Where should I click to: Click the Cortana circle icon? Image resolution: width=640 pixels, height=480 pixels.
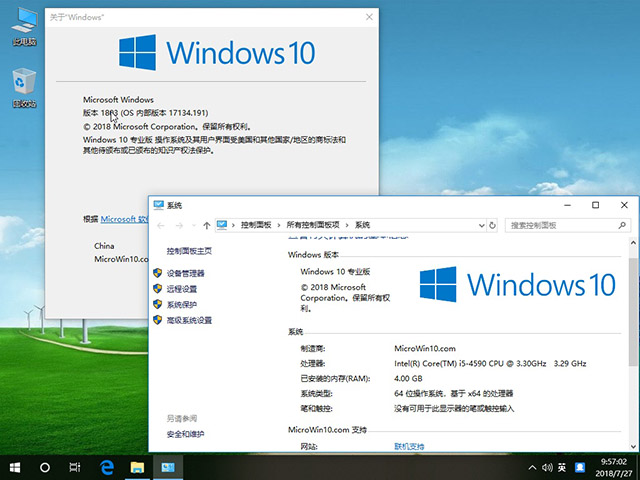click(x=45, y=467)
